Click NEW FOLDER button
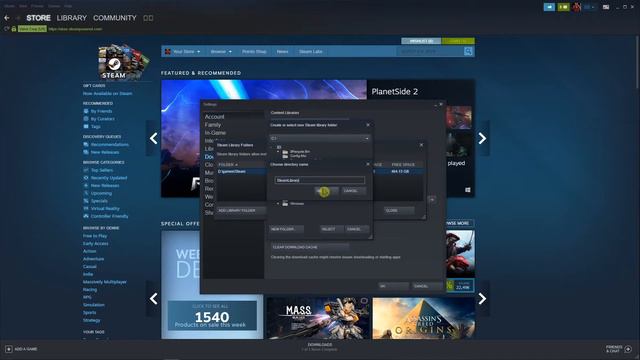The image size is (640, 360). click(x=287, y=229)
